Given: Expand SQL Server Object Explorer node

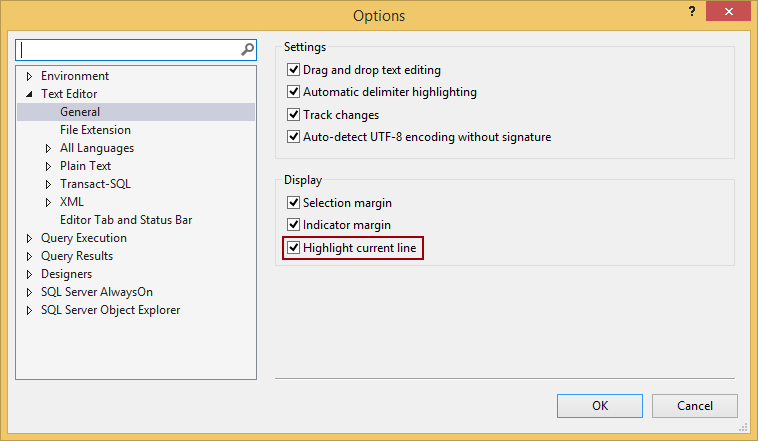Looking at the screenshot, I should (x=29, y=310).
